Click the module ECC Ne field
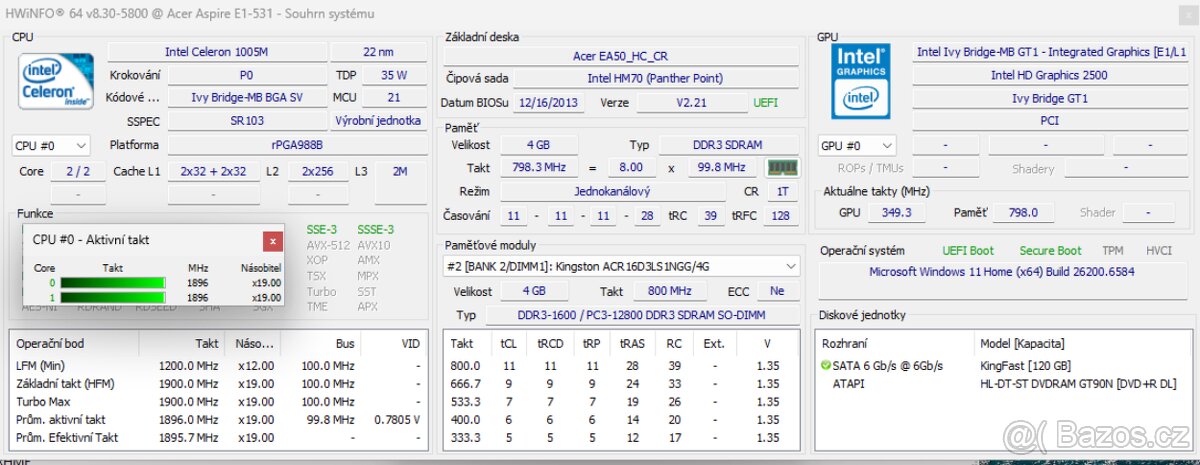Screen dimensions: 1200x465 [x=777, y=291]
